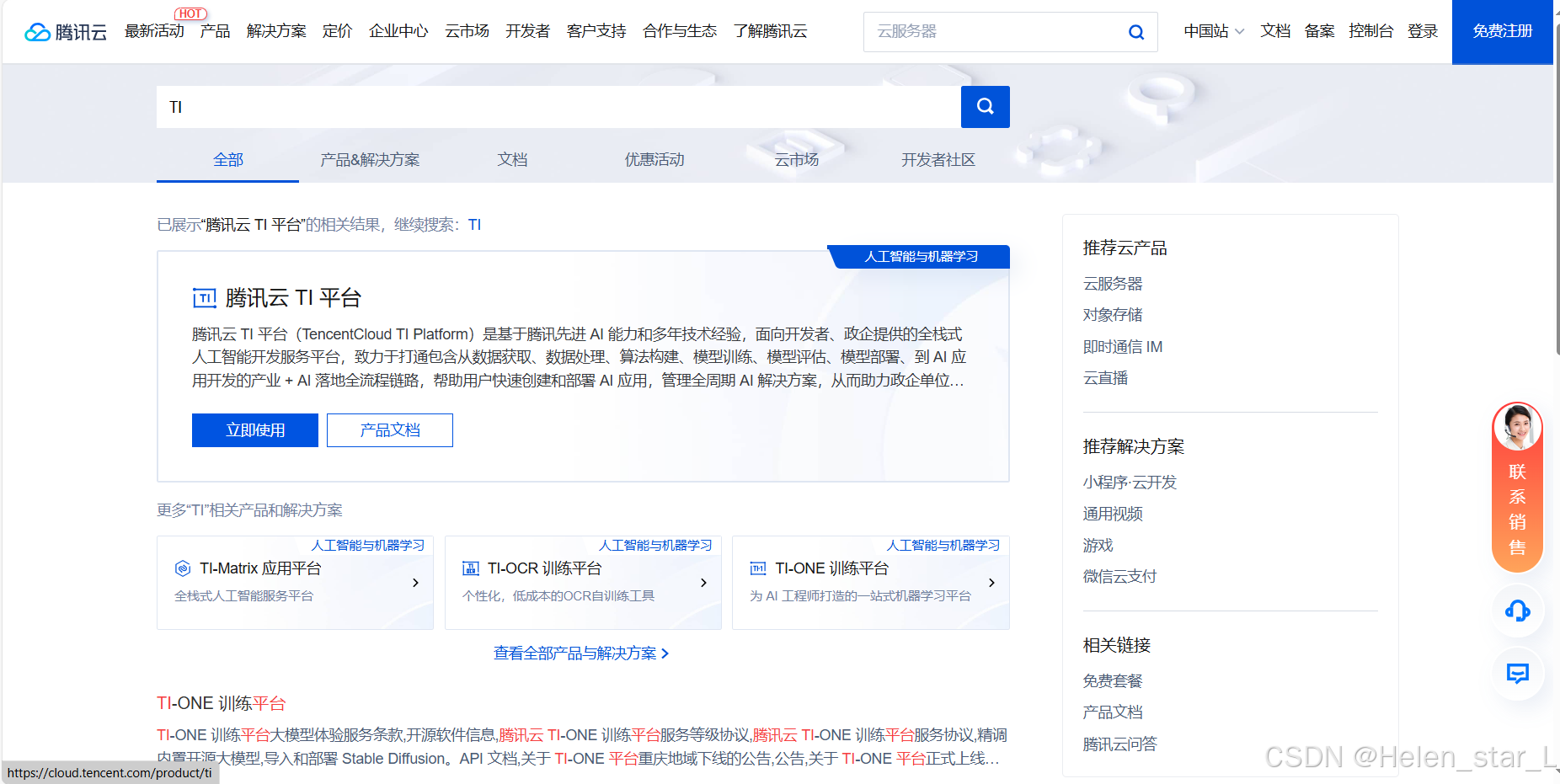Click the 人工智能与机器学习 tag on TI platform card

click(920, 257)
